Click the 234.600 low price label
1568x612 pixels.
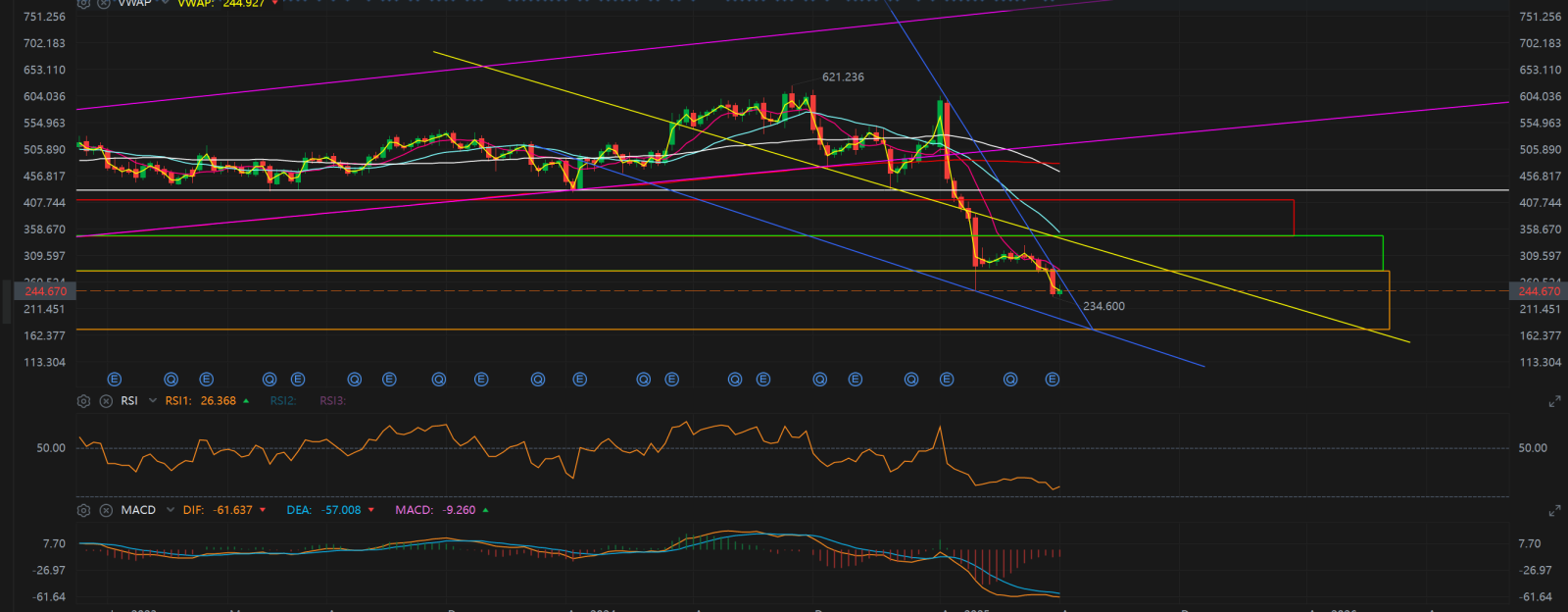point(1103,307)
